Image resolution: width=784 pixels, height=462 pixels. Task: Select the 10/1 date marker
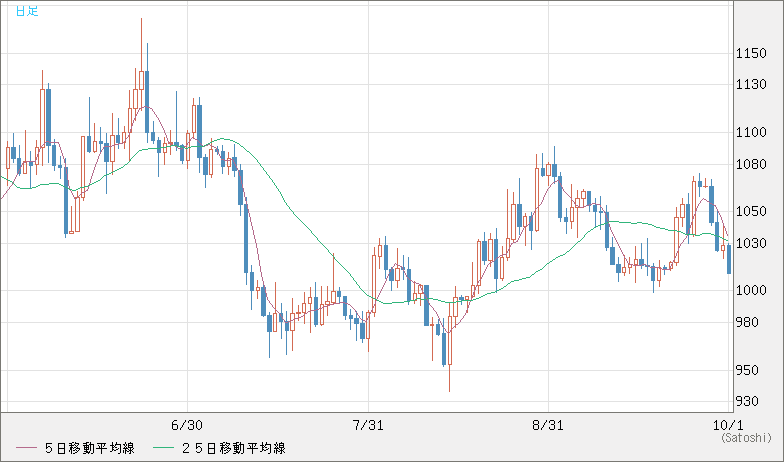pyautogui.click(x=727, y=425)
